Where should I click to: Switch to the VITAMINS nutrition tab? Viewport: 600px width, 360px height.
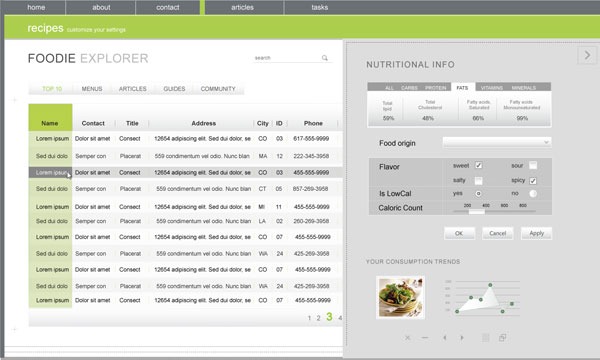491,88
